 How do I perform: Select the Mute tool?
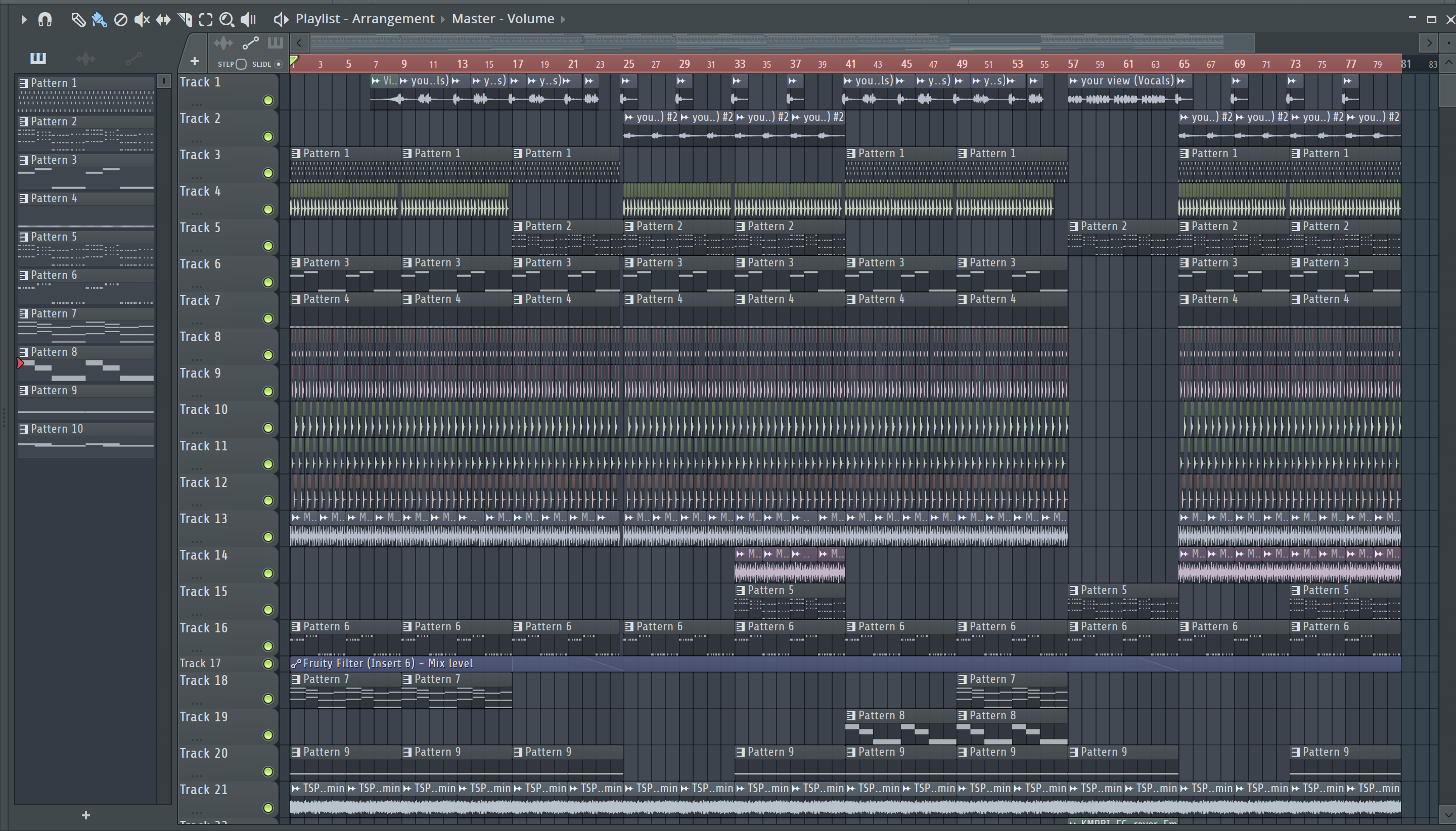pyautogui.click(x=142, y=19)
